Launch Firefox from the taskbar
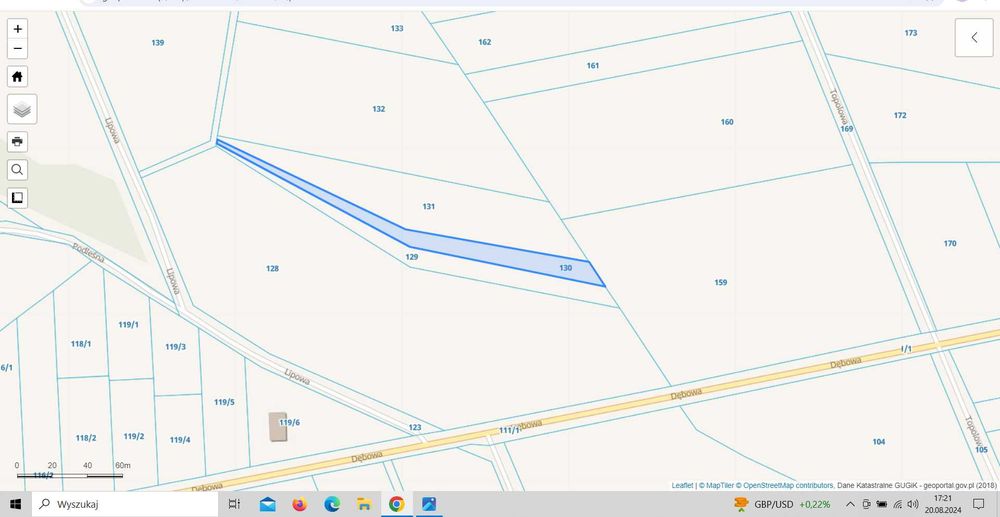Screen dimensions: 1000x517 300,504
